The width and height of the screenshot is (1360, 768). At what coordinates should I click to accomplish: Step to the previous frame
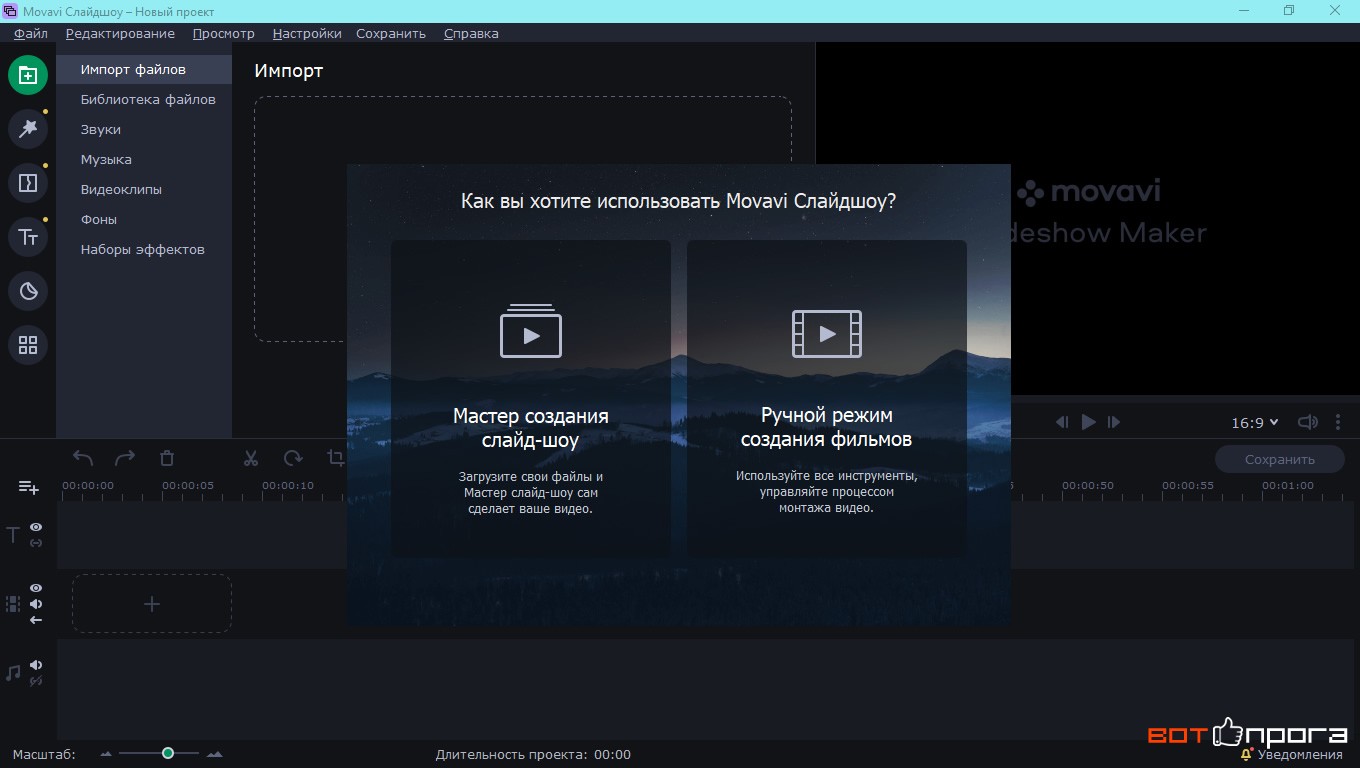coord(1063,422)
